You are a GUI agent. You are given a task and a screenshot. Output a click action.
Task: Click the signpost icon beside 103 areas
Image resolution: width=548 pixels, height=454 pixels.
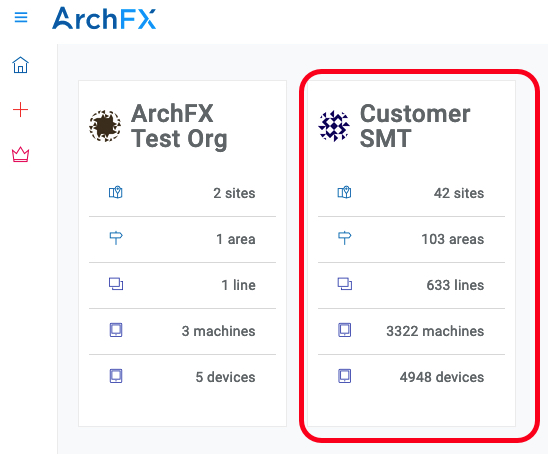point(345,238)
